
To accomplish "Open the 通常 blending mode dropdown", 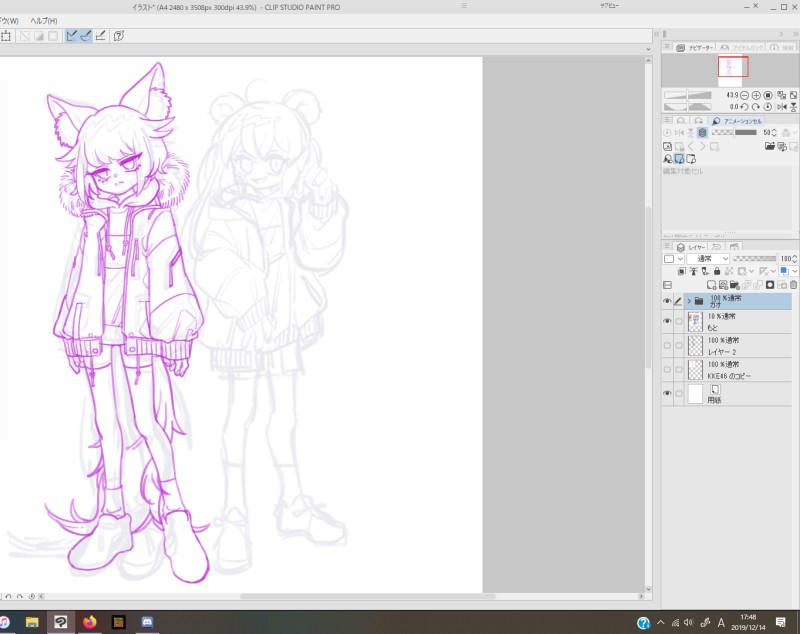I will pyautogui.click(x=708, y=258).
